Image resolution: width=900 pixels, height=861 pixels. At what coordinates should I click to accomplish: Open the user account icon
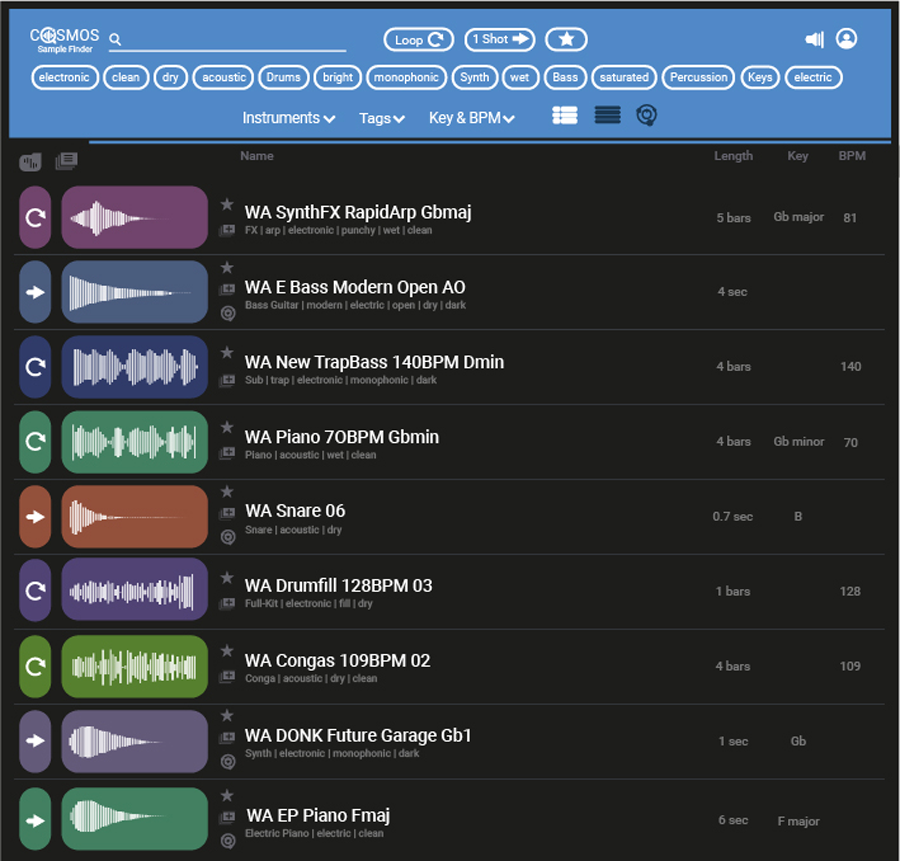click(x=847, y=38)
